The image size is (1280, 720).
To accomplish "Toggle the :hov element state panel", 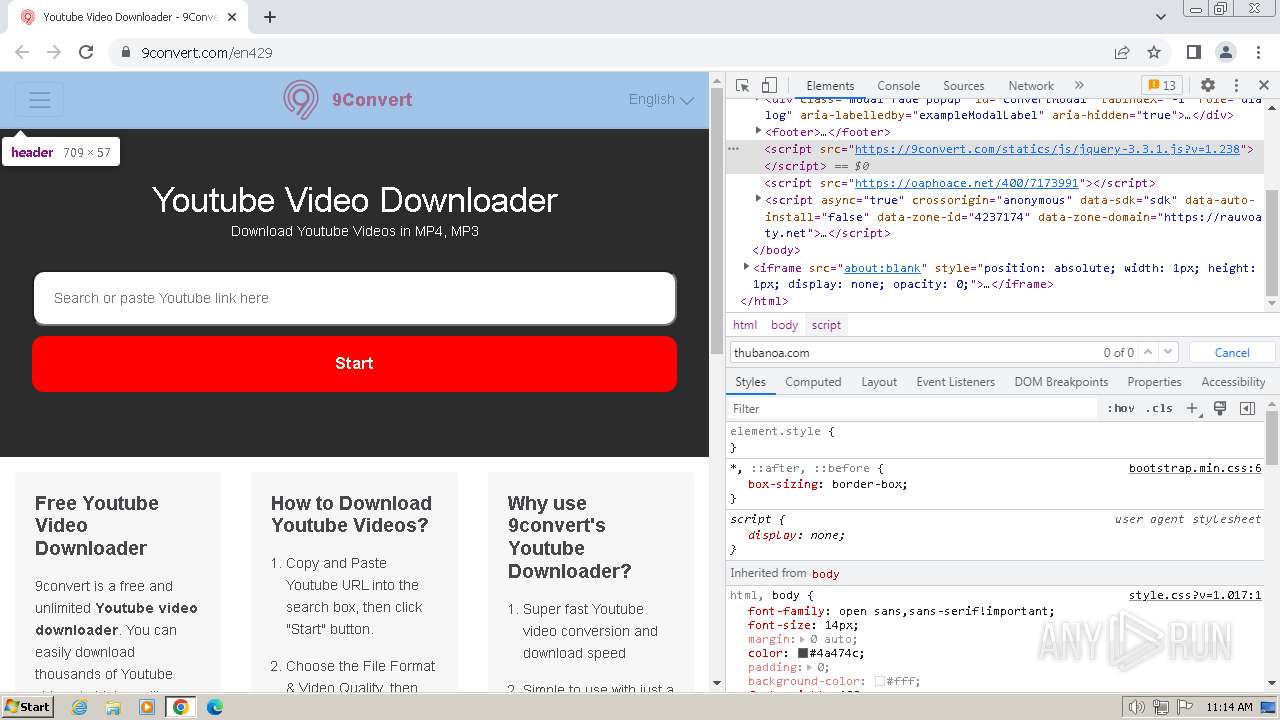I will click(1121, 408).
